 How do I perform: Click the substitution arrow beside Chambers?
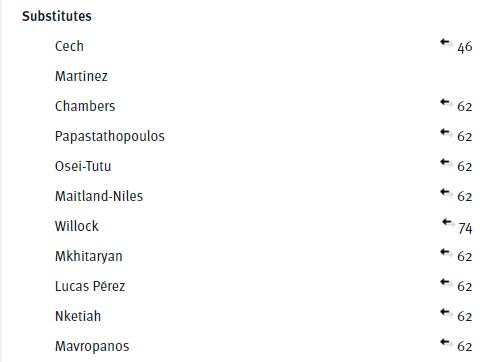click(445, 102)
